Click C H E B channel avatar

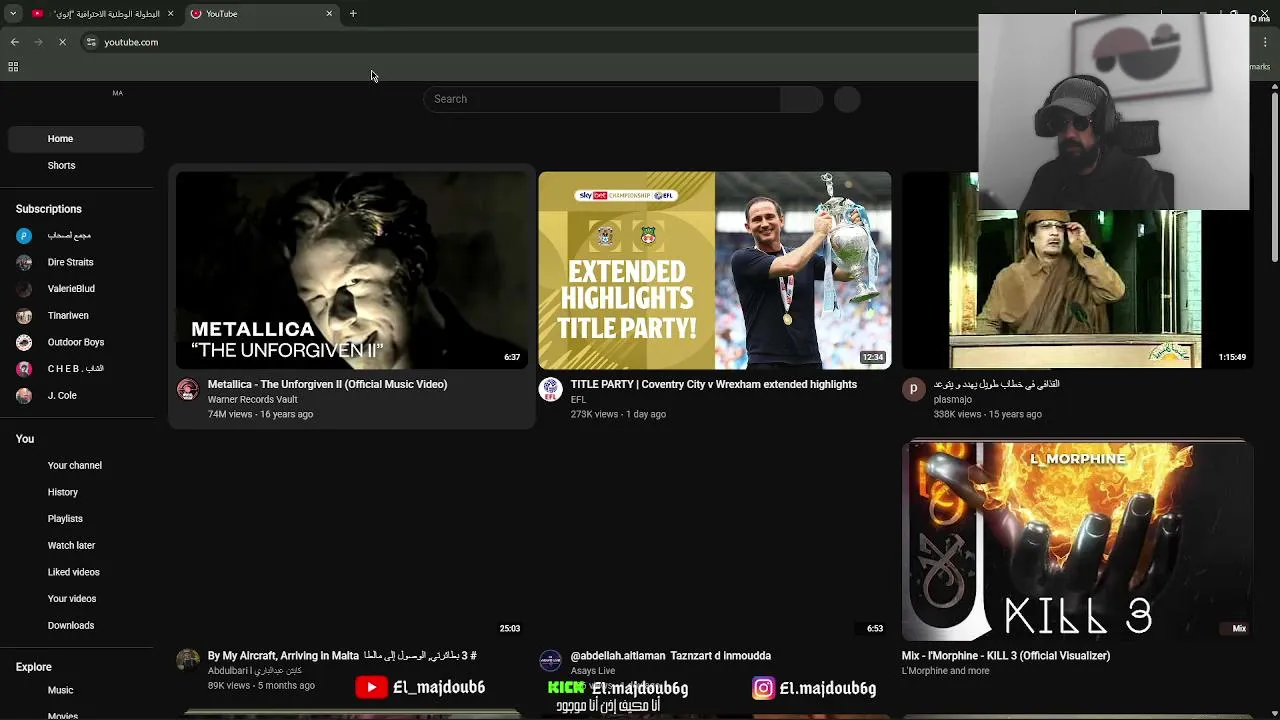pyautogui.click(x=25, y=369)
